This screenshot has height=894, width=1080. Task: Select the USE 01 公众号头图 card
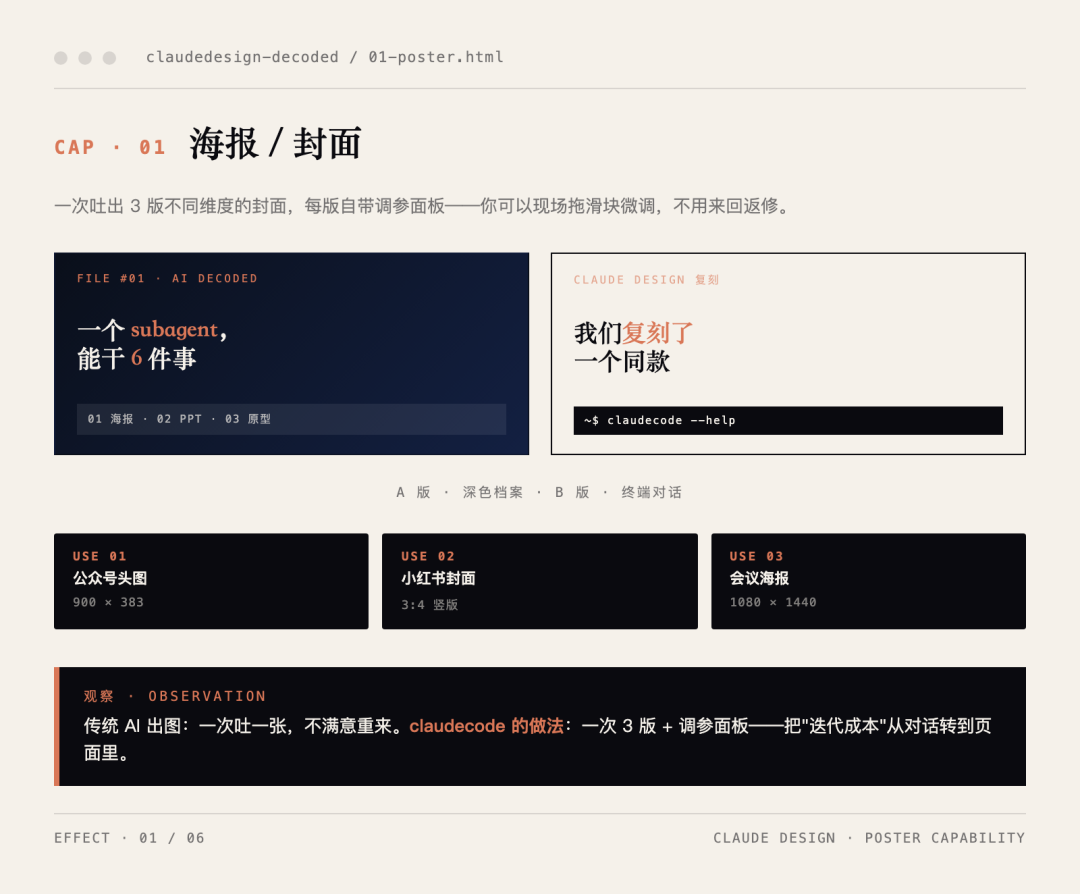pyautogui.click(x=211, y=581)
